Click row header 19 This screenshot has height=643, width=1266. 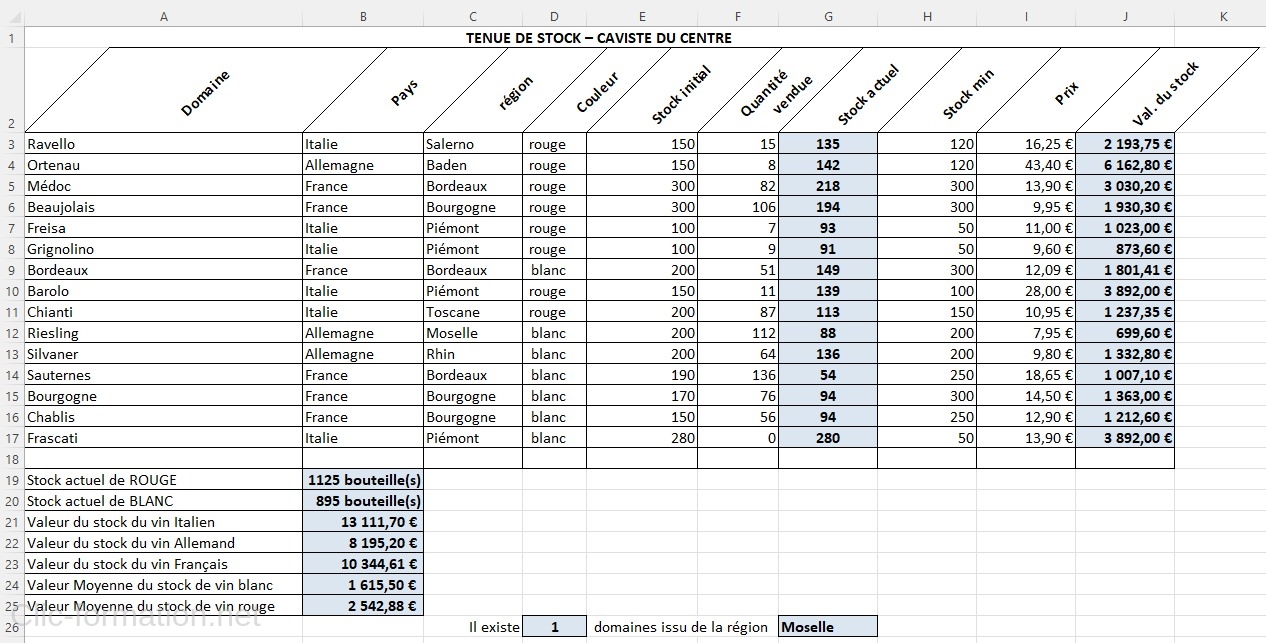[x=11, y=480]
